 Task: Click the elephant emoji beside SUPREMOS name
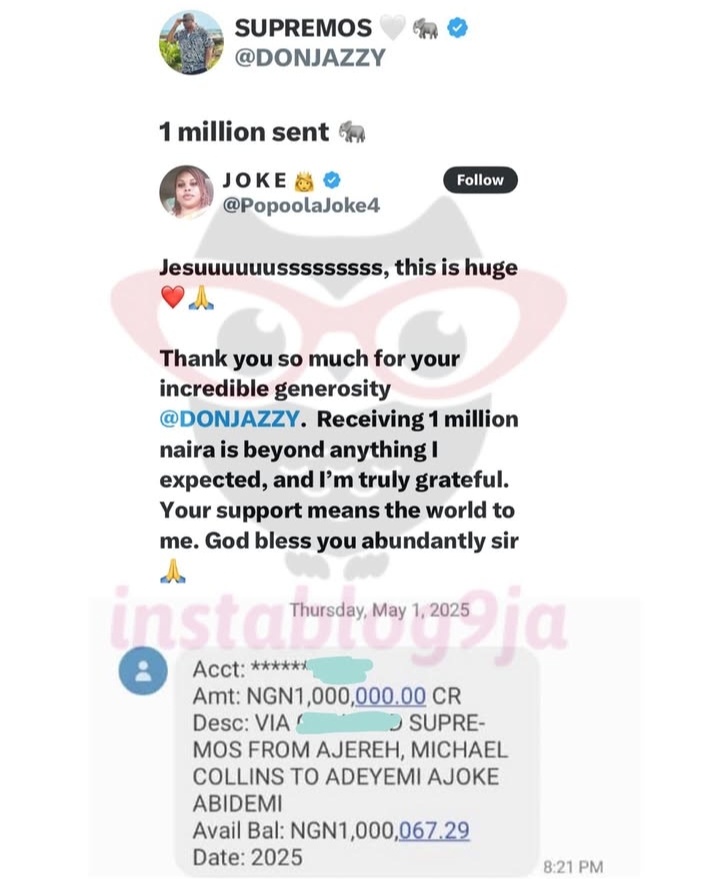tap(425, 28)
